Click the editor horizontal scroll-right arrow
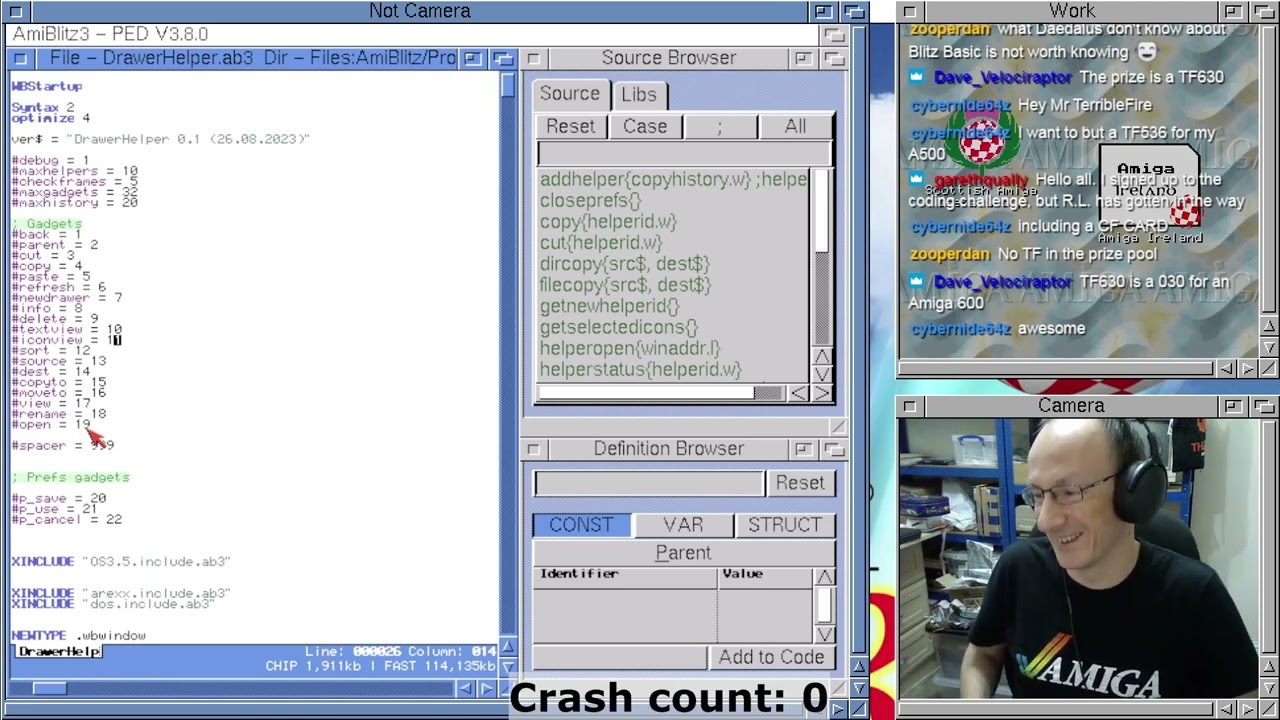1280x720 pixels. (x=487, y=688)
